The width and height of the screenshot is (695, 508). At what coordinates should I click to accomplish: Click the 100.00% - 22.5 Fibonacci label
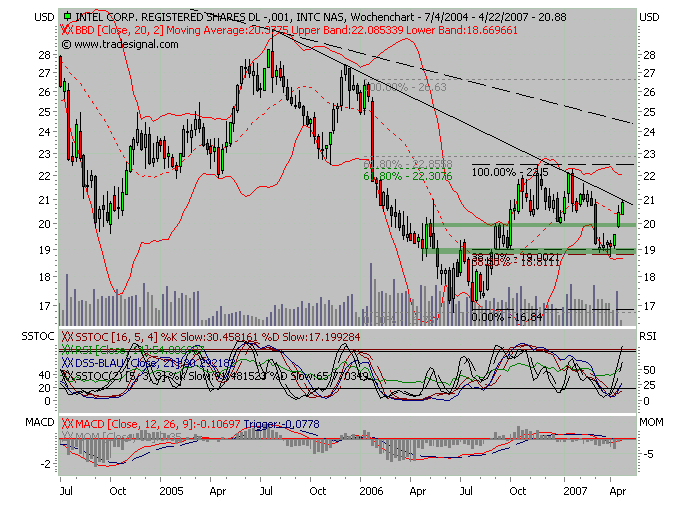510,172
